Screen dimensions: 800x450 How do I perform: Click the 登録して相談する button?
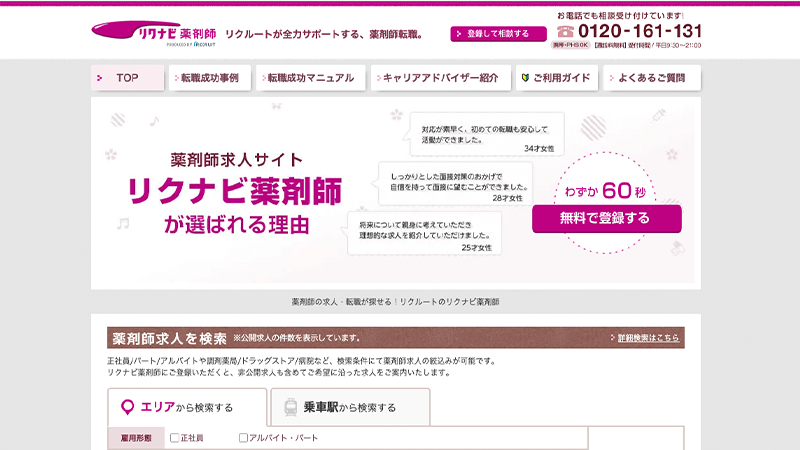(x=498, y=34)
